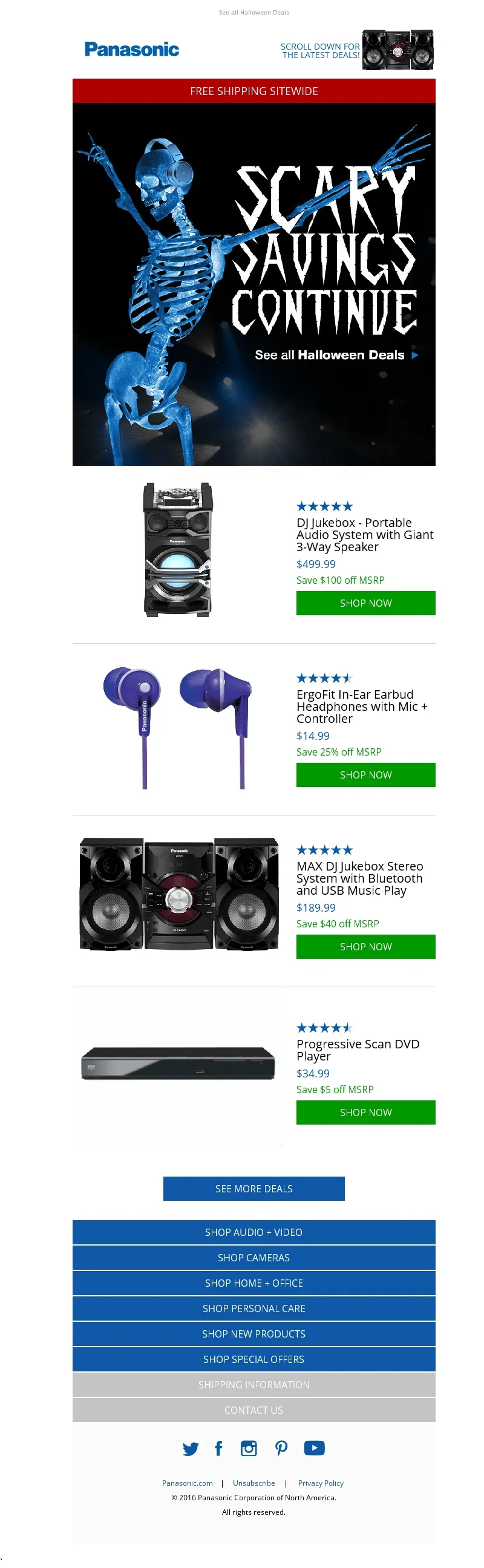Open Shop Audio + Video menu item

coord(254,1233)
